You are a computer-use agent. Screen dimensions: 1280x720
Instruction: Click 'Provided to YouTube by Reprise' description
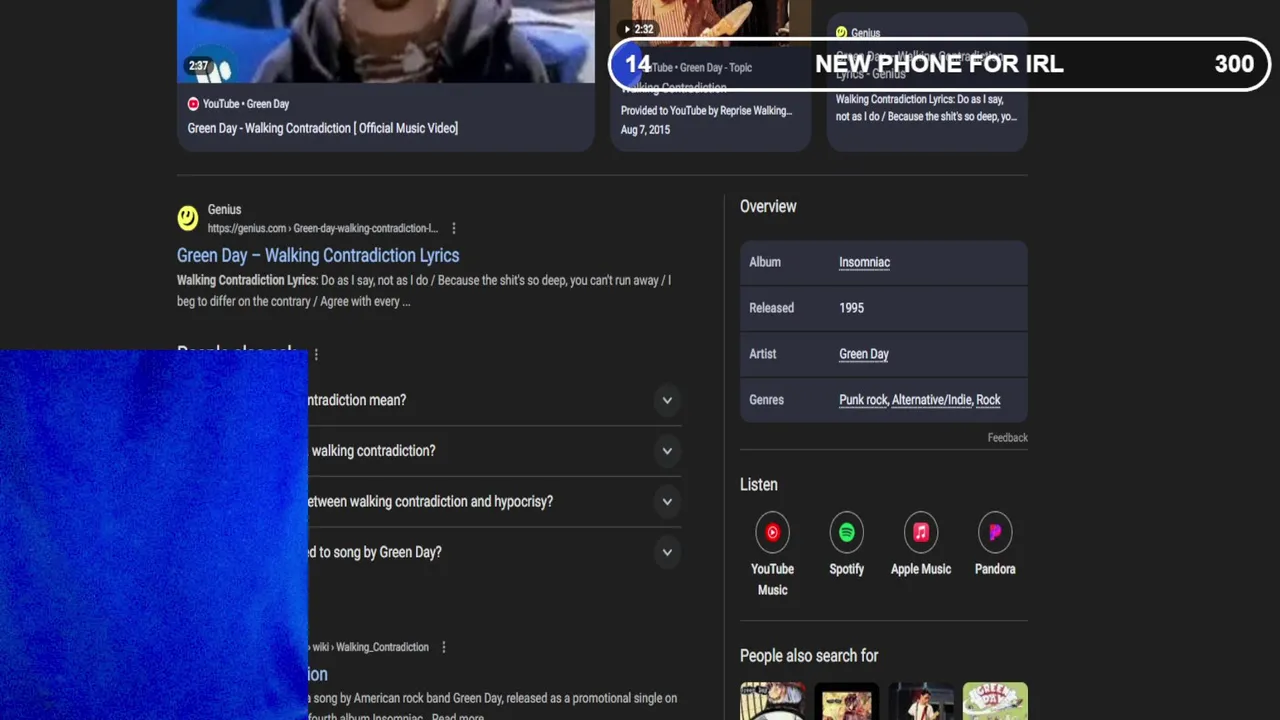click(x=706, y=111)
